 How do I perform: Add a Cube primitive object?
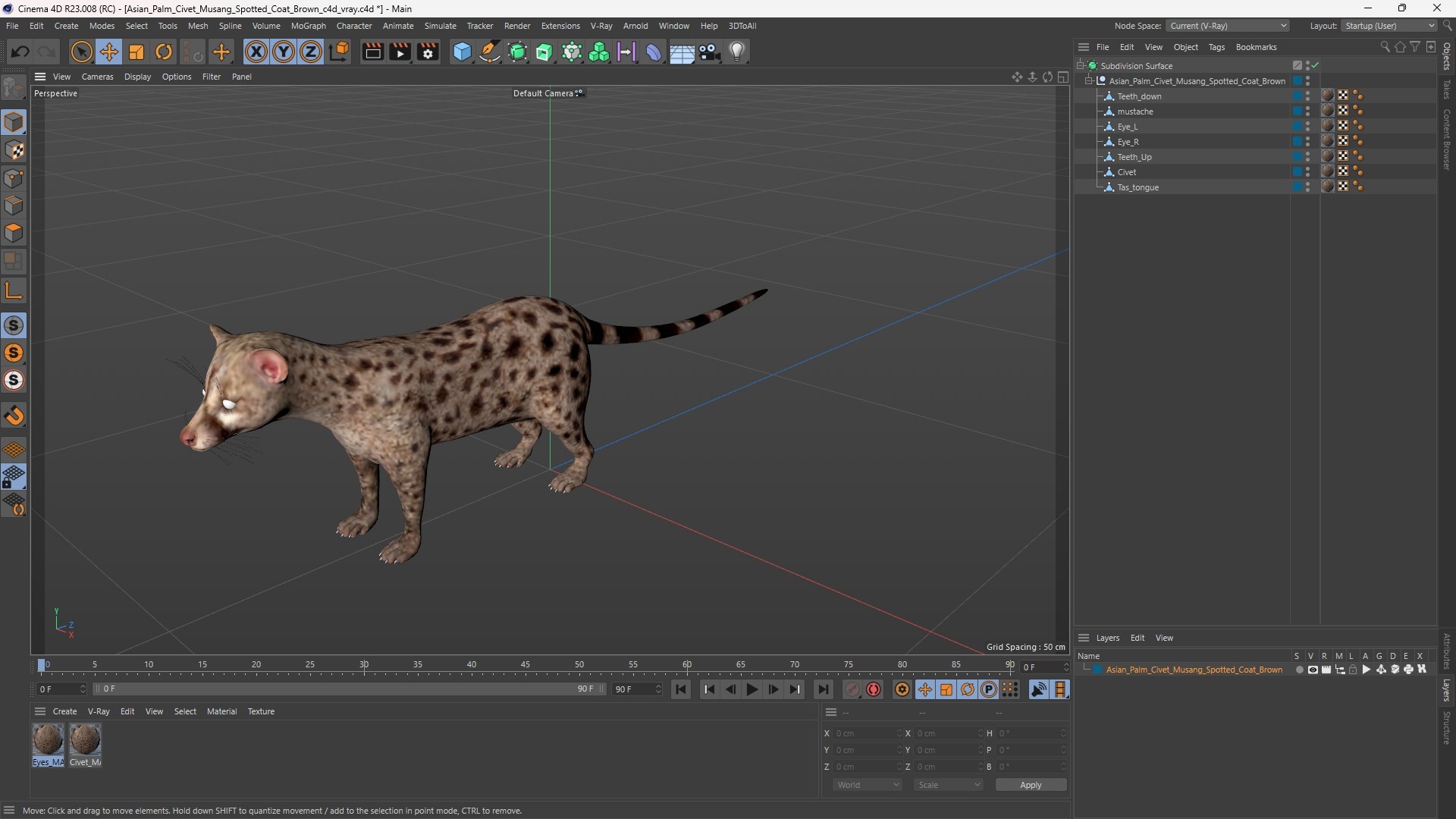(462, 52)
